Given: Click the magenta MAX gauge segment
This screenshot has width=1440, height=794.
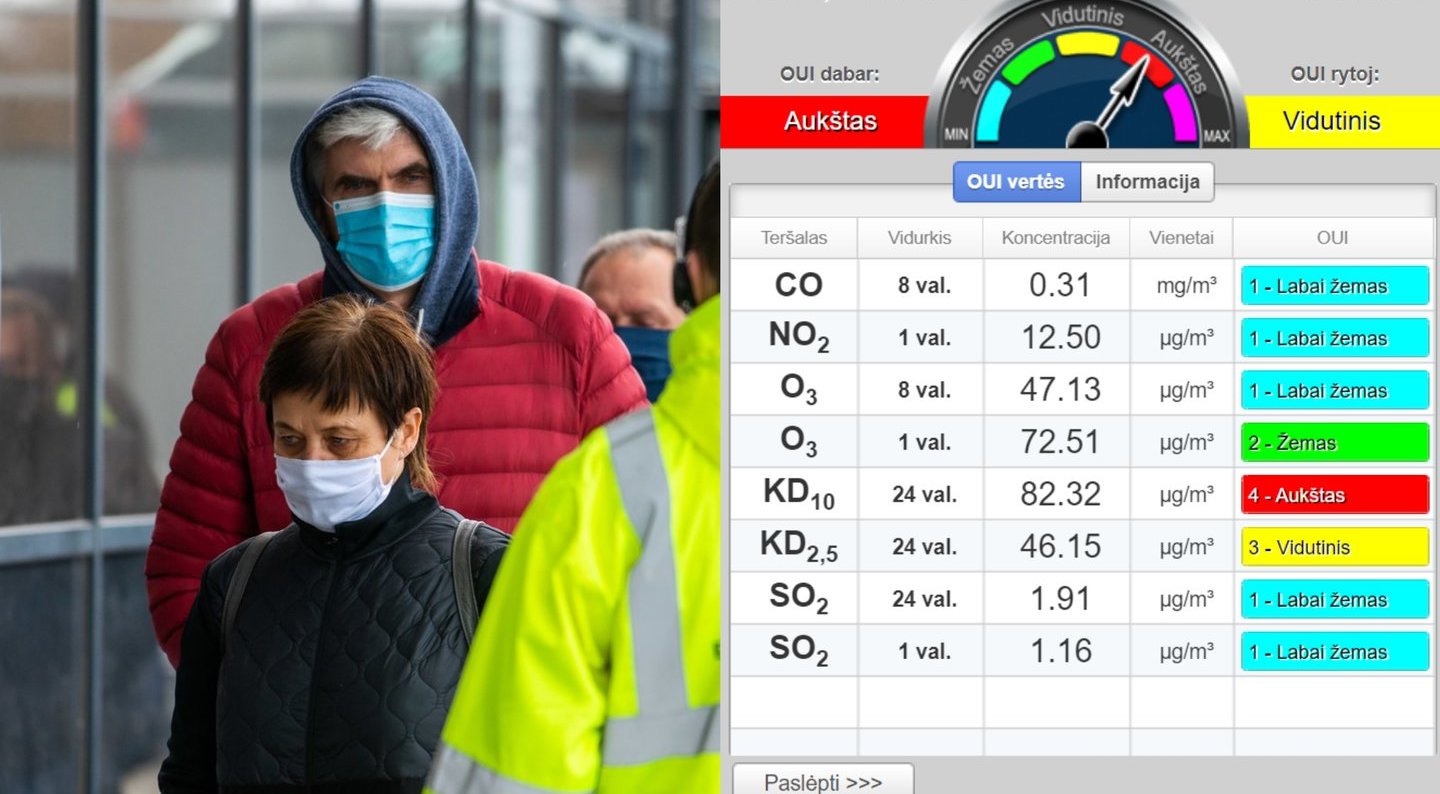Looking at the screenshot, I should [1181, 112].
